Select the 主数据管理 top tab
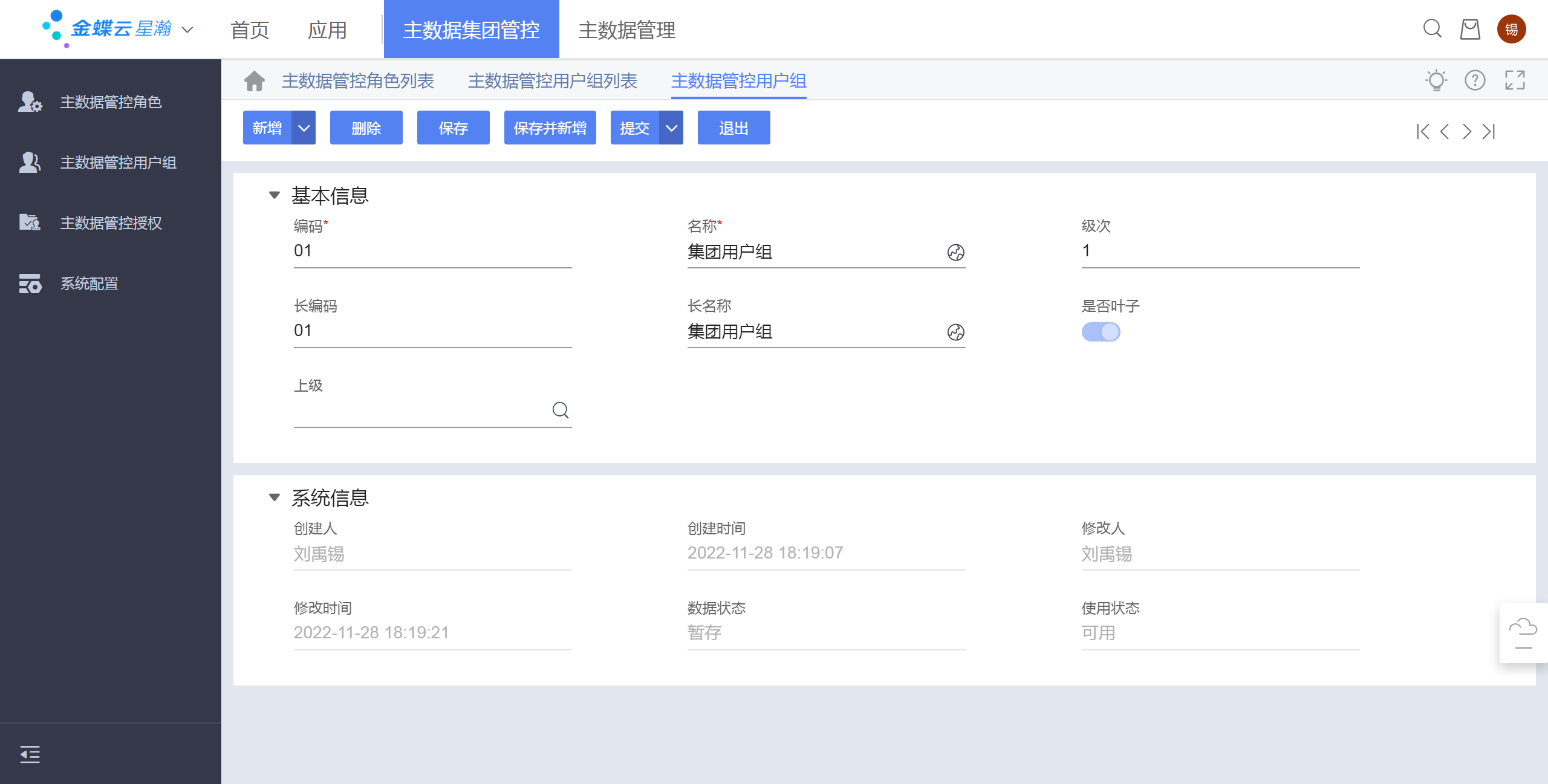This screenshot has height=784, width=1548. tap(627, 30)
